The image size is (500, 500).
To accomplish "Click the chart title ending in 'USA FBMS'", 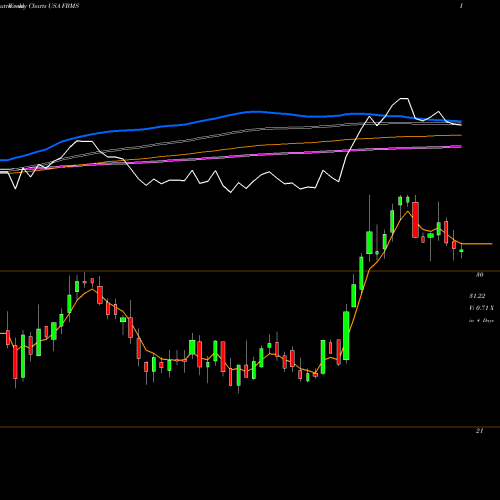I will point(40,6).
